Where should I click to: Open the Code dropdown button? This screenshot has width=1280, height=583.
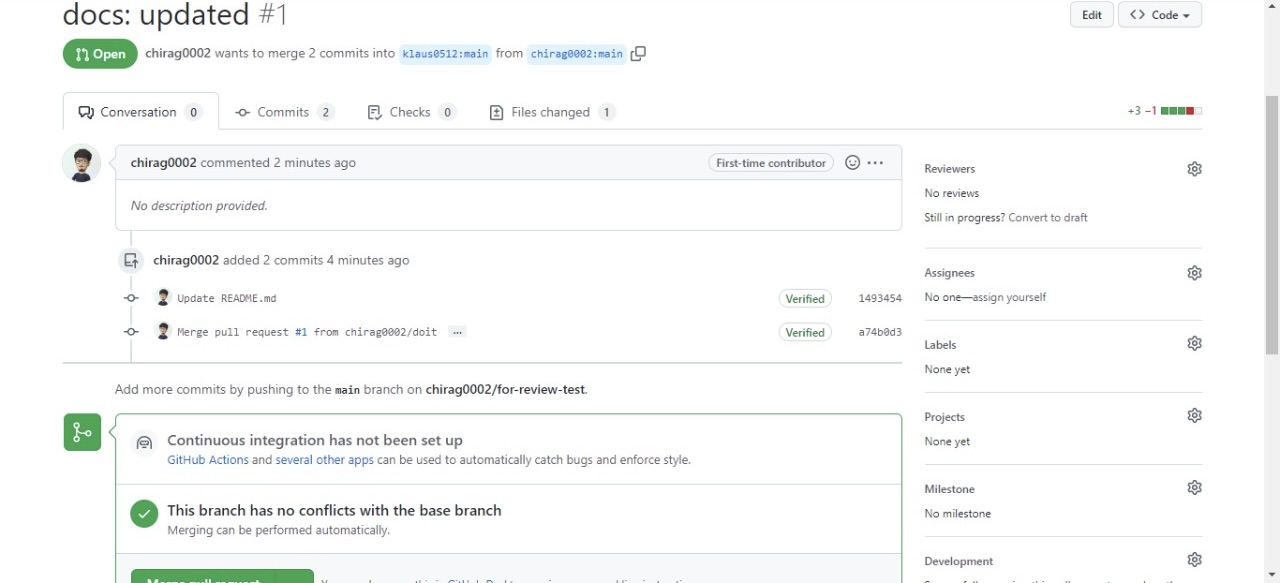(1160, 15)
